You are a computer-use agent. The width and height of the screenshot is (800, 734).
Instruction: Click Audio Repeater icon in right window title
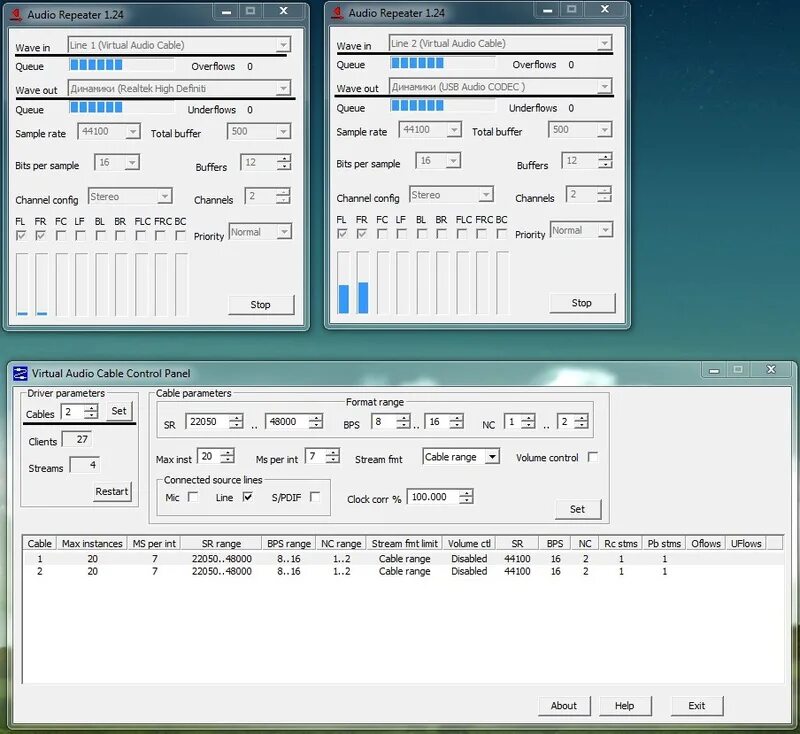tap(337, 13)
